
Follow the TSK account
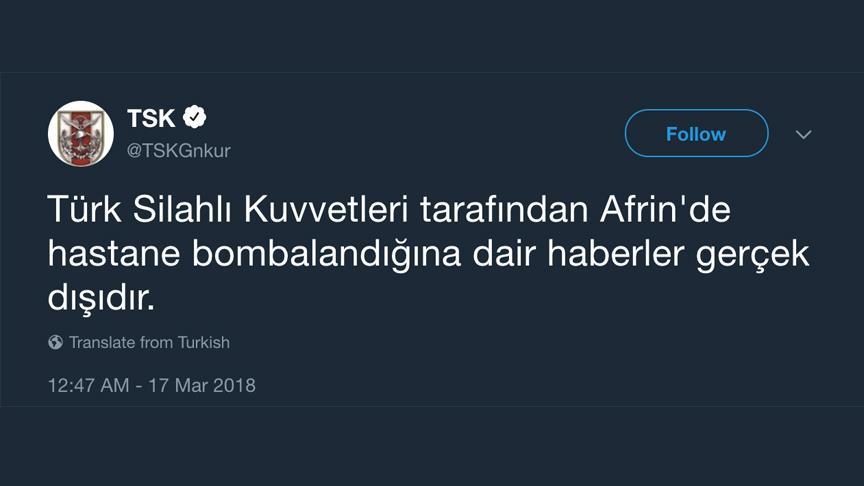[x=696, y=134]
